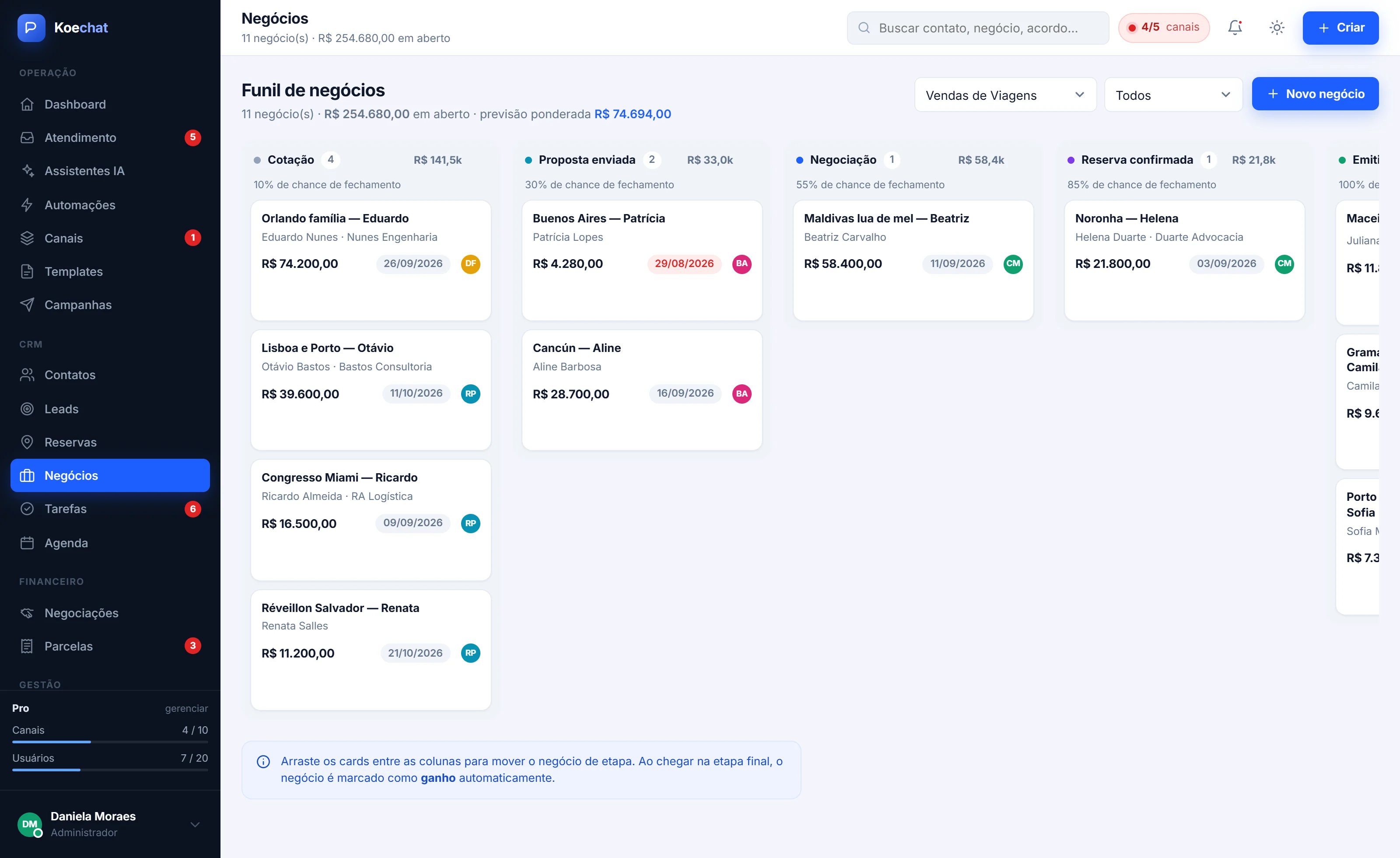Click the Canais layers icon
The width and height of the screenshot is (1400, 858).
(x=27, y=238)
